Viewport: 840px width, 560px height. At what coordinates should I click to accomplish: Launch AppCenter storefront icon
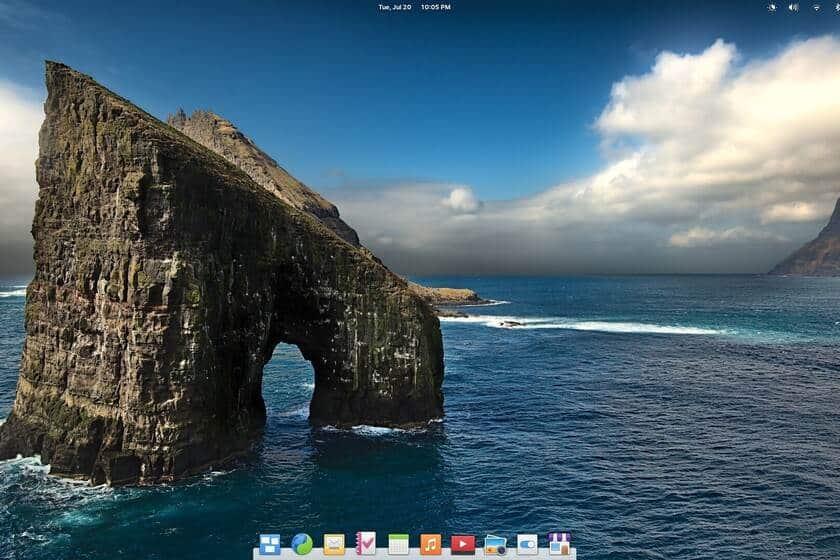point(559,544)
